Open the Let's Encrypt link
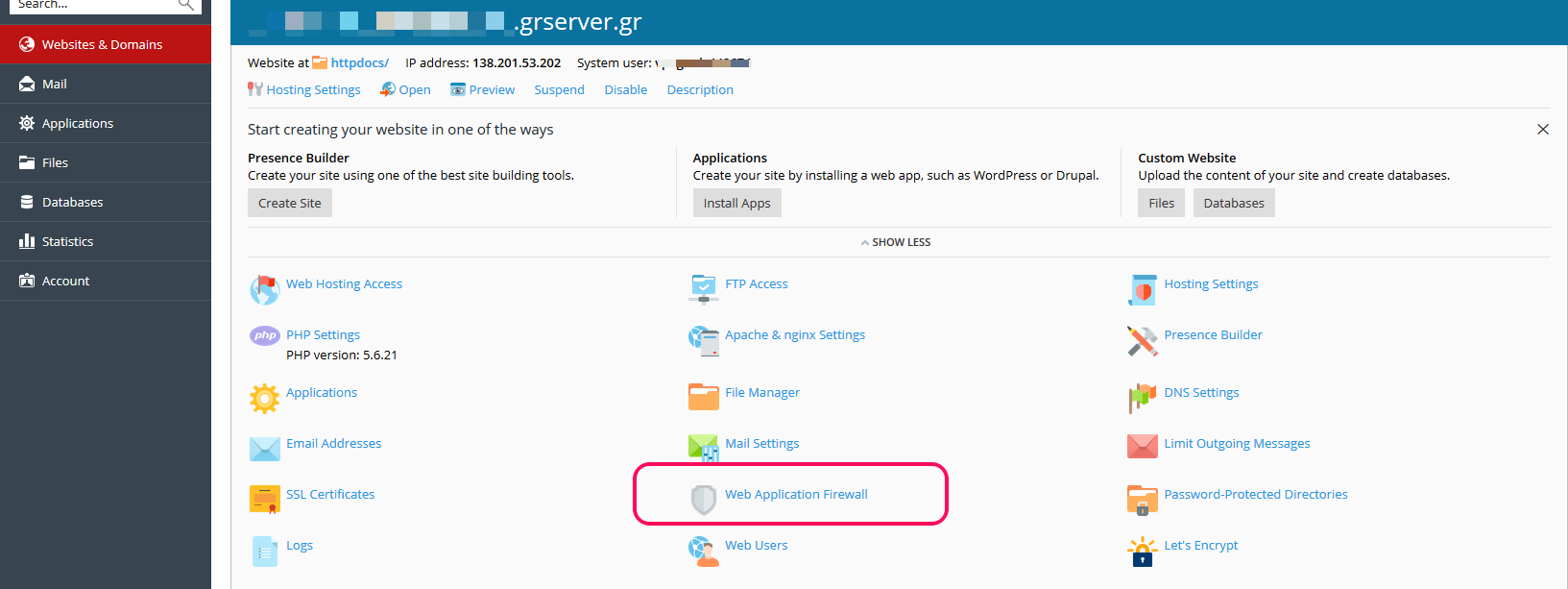Image resolution: width=1568 pixels, height=589 pixels. pyautogui.click(x=1201, y=545)
